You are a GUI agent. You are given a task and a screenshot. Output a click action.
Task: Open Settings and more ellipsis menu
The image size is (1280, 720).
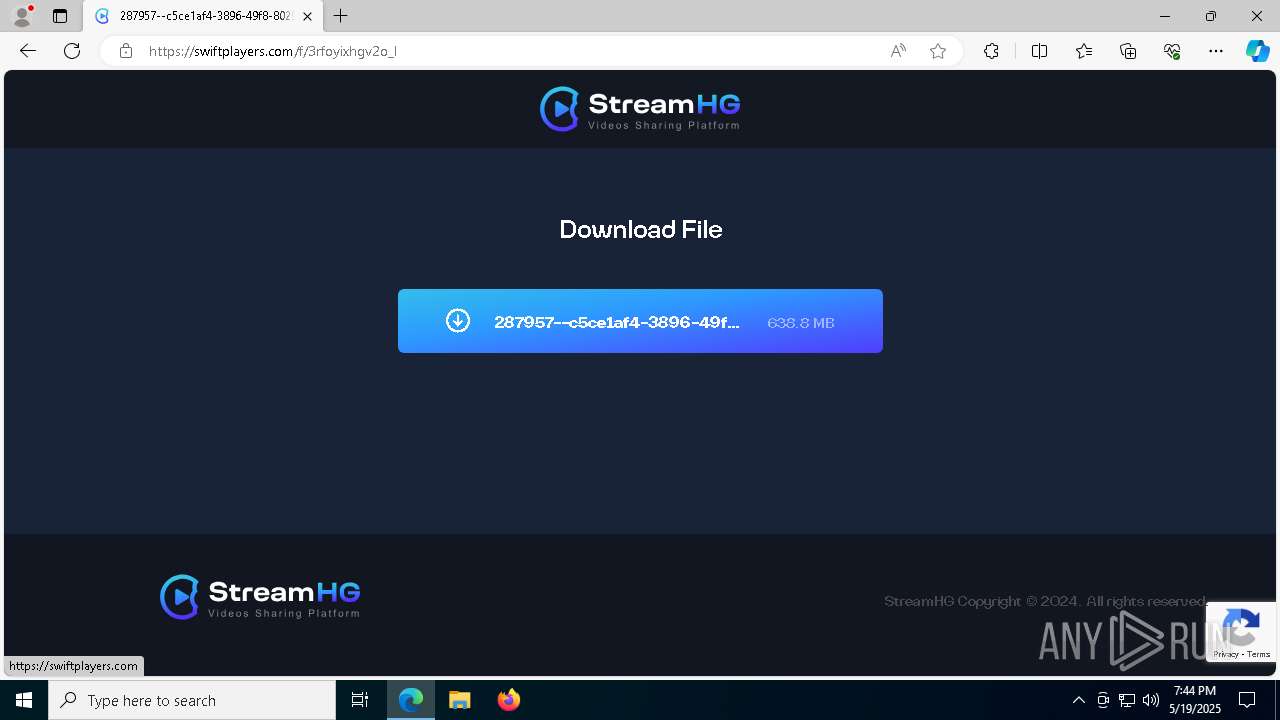1216,51
